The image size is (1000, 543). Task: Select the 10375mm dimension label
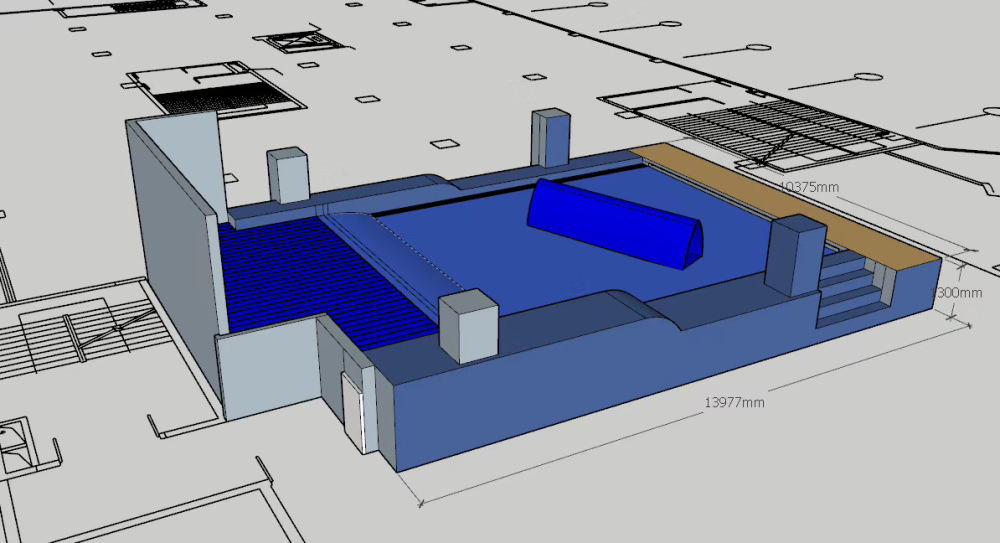click(x=809, y=187)
